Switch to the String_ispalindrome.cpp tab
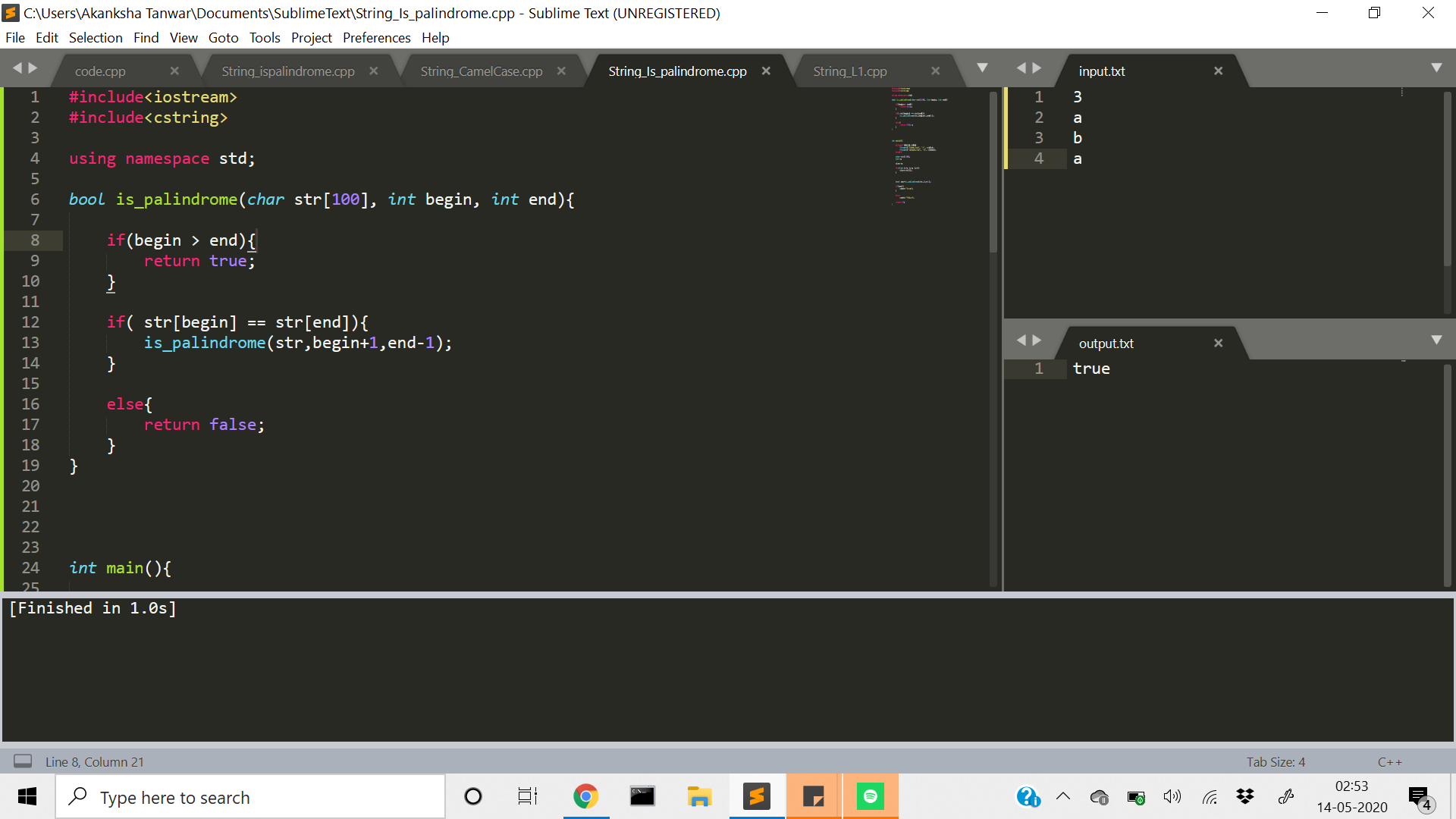 pos(287,71)
